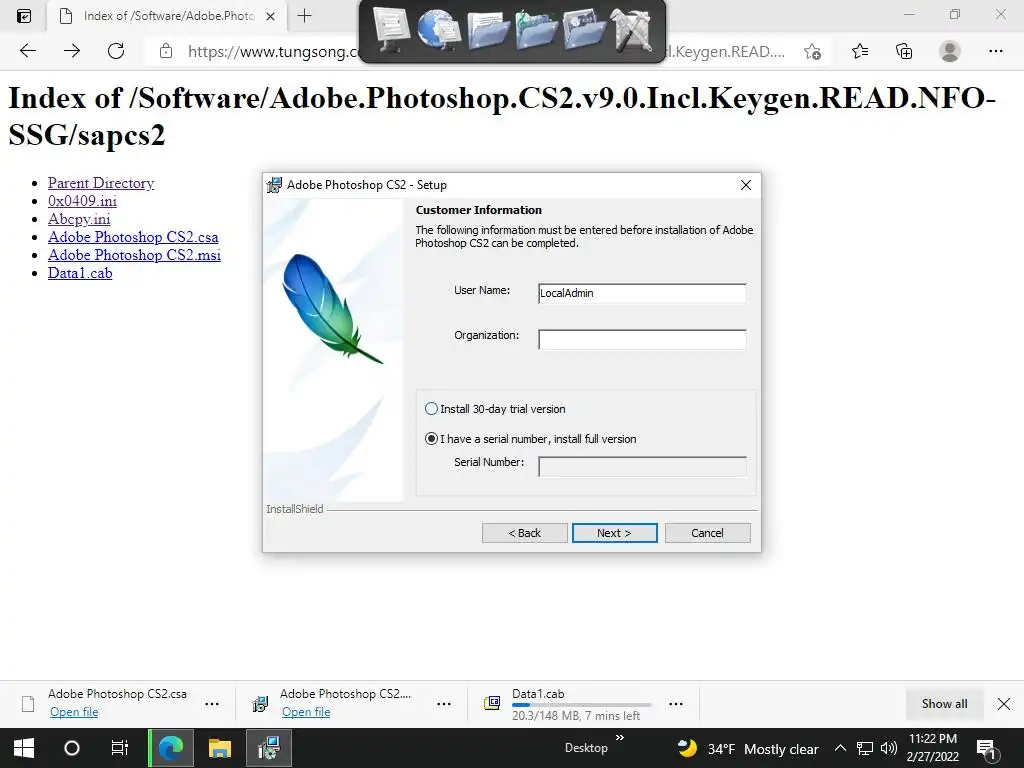
Task: Close the Adobe Photoshop CS2 Setup dialog
Action: click(746, 185)
